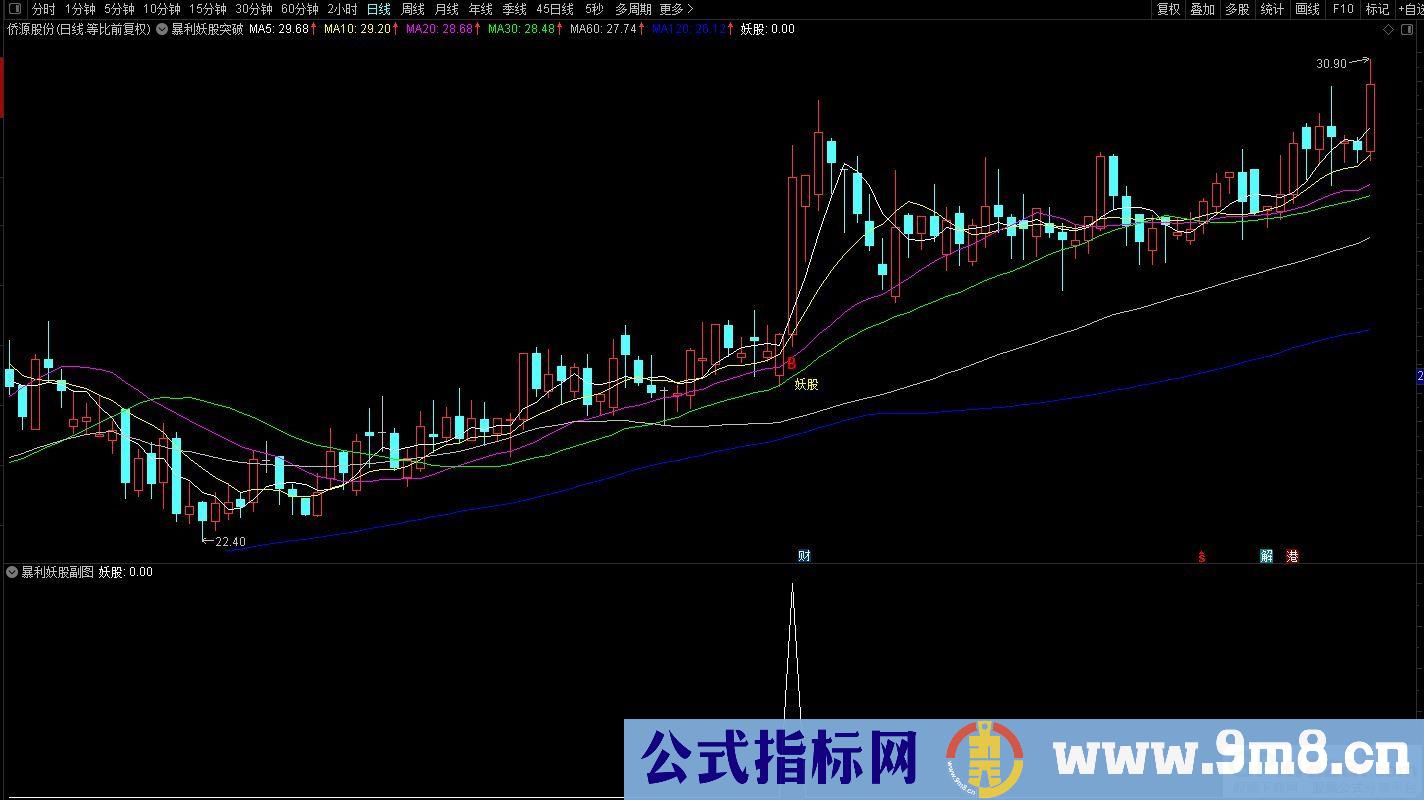Switch to 2小时 period
The width and height of the screenshot is (1424, 800).
point(342,9)
